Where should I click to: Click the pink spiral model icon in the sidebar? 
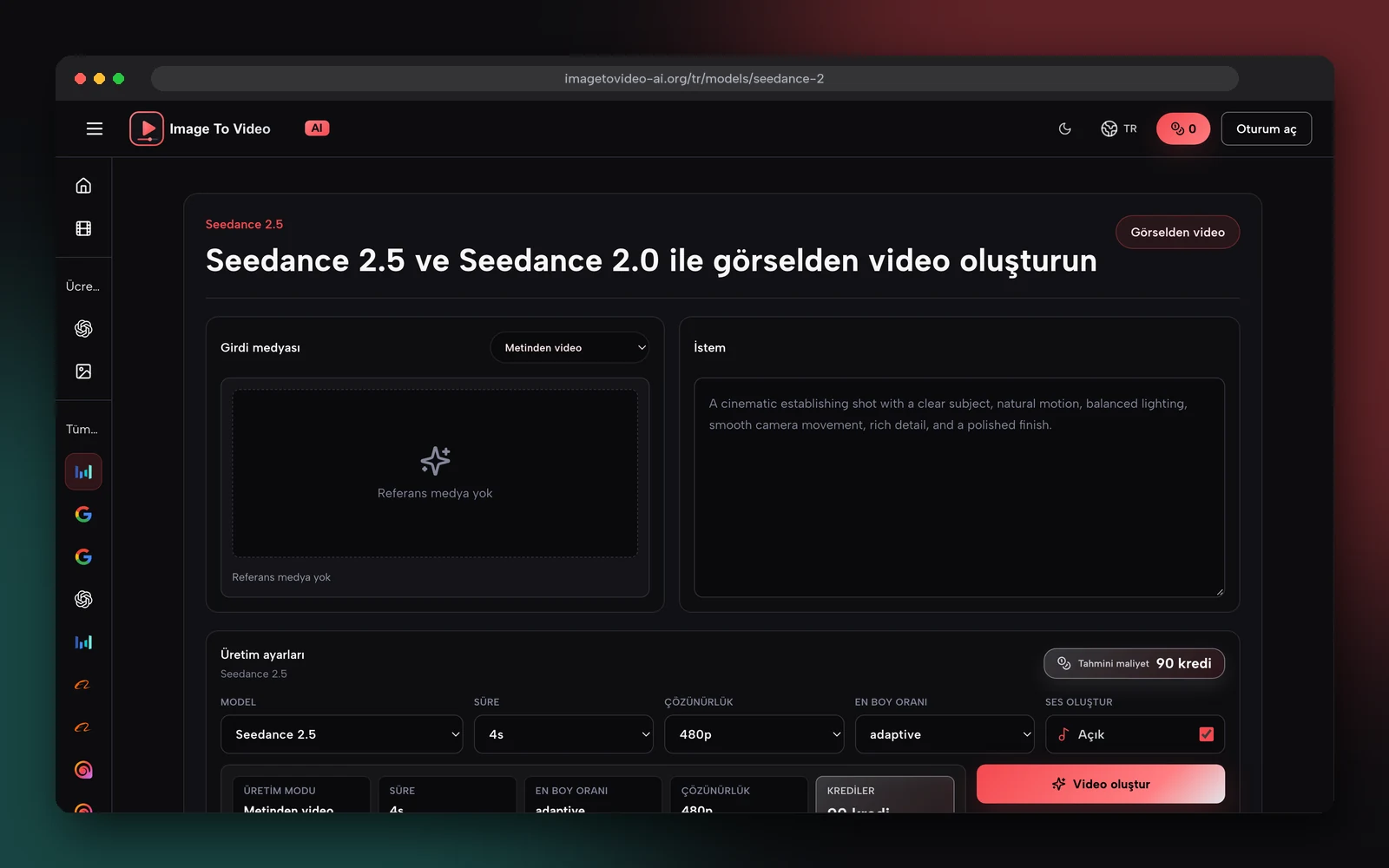[83, 770]
